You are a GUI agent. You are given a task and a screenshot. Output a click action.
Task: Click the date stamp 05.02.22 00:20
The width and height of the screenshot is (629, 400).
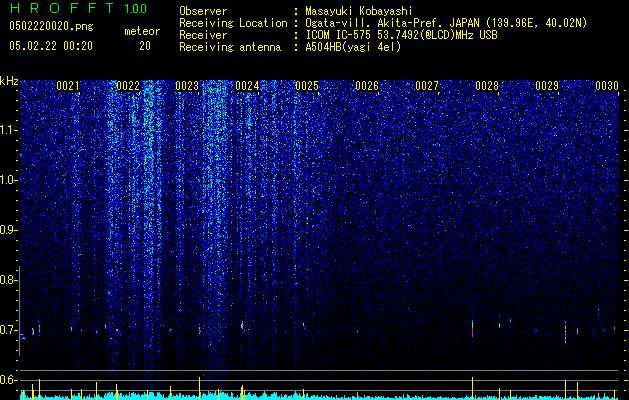coord(51,46)
